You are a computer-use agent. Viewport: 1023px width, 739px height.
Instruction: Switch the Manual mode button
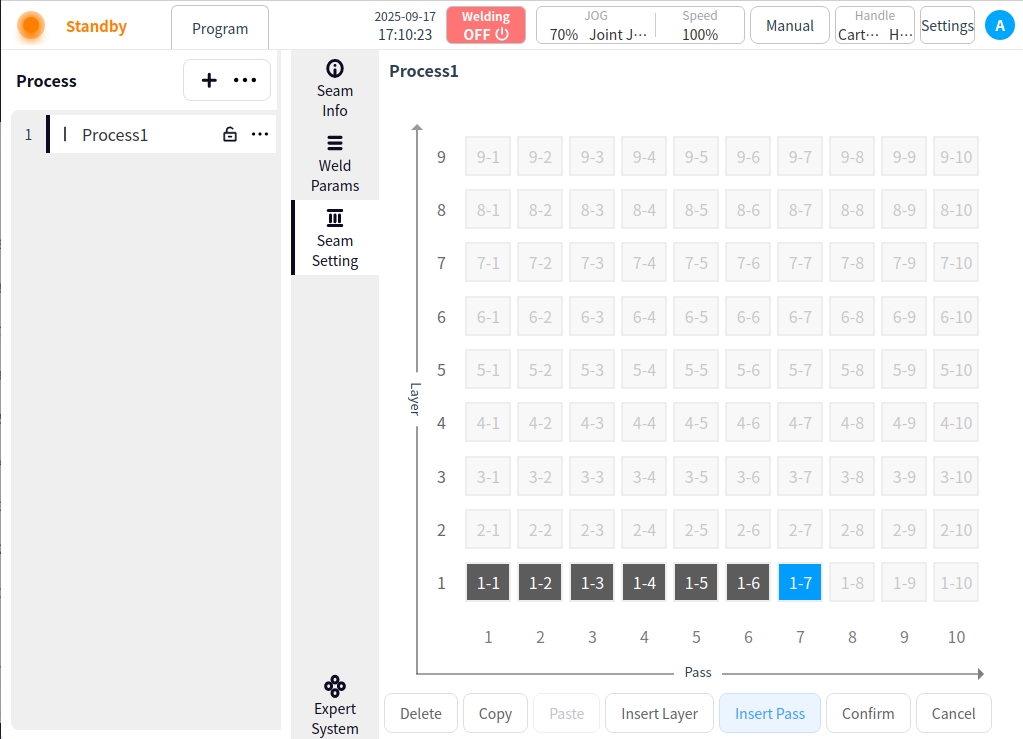coord(789,26)
